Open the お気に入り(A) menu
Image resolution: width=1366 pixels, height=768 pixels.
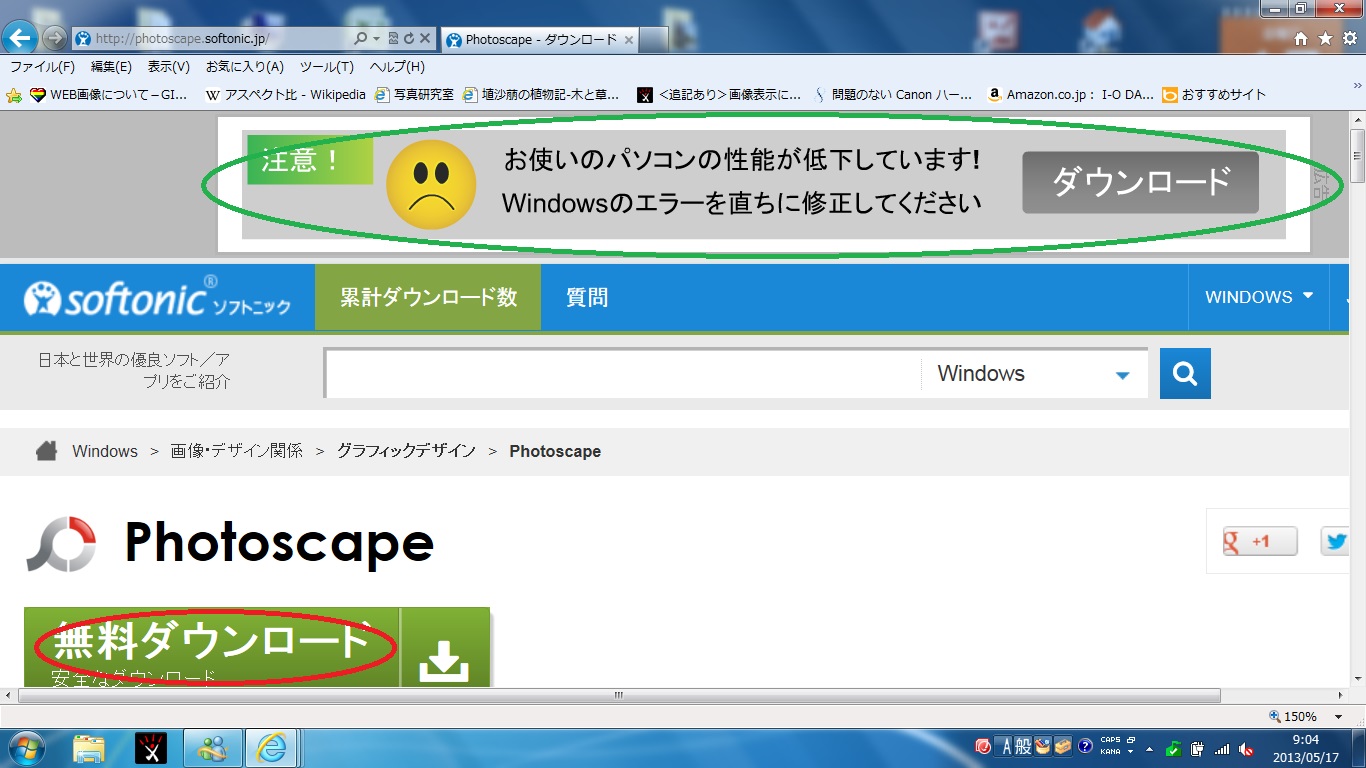click(x=245, y=67)
